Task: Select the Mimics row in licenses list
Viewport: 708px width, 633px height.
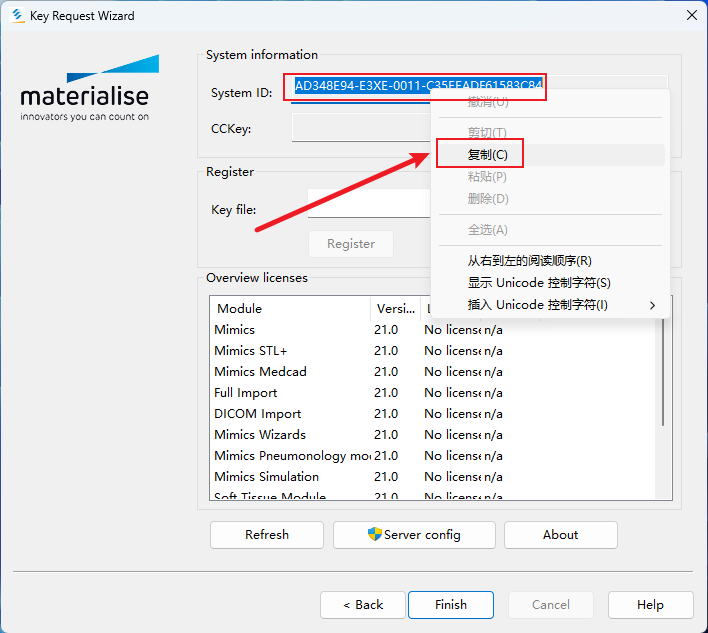Action: click(433, 330)
